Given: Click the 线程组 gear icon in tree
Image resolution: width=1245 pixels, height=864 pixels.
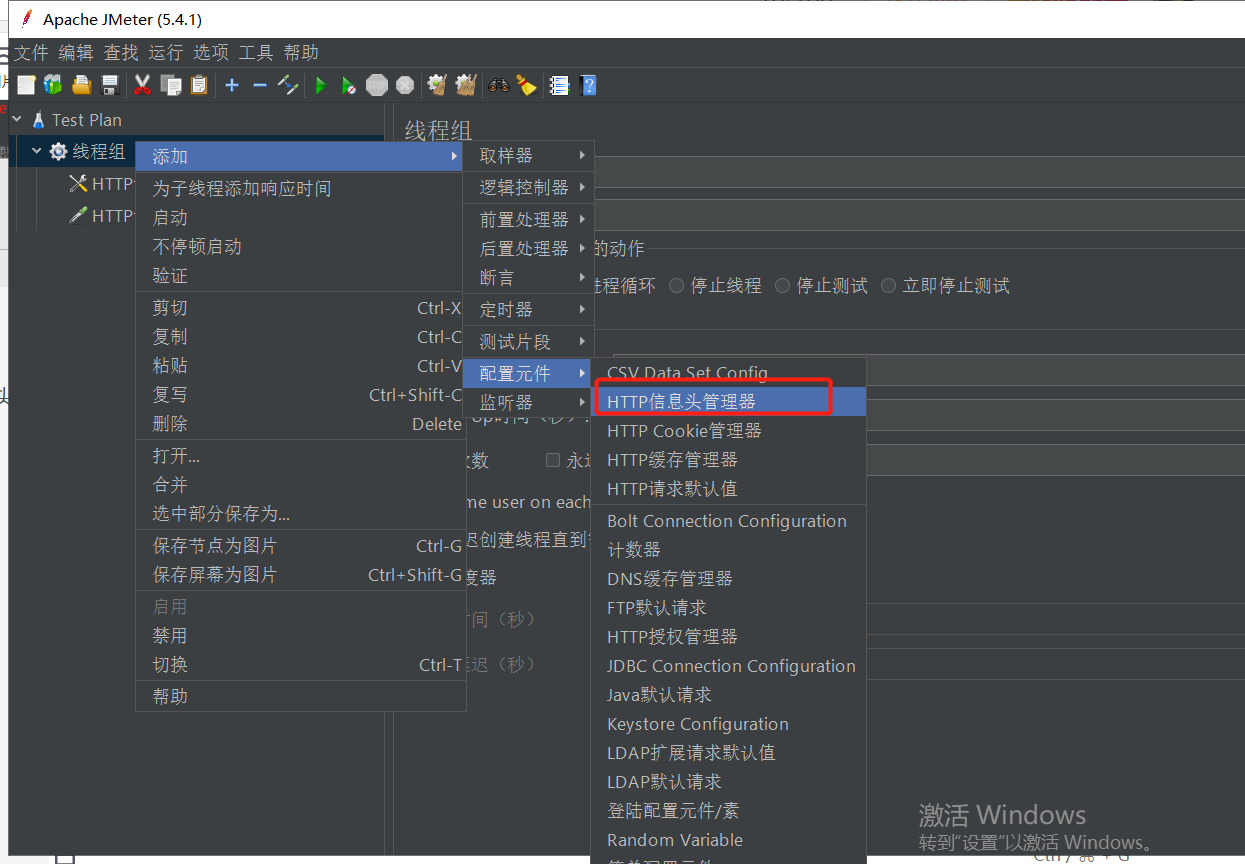Looking at the screenshot, I should (x=58, y=152).
